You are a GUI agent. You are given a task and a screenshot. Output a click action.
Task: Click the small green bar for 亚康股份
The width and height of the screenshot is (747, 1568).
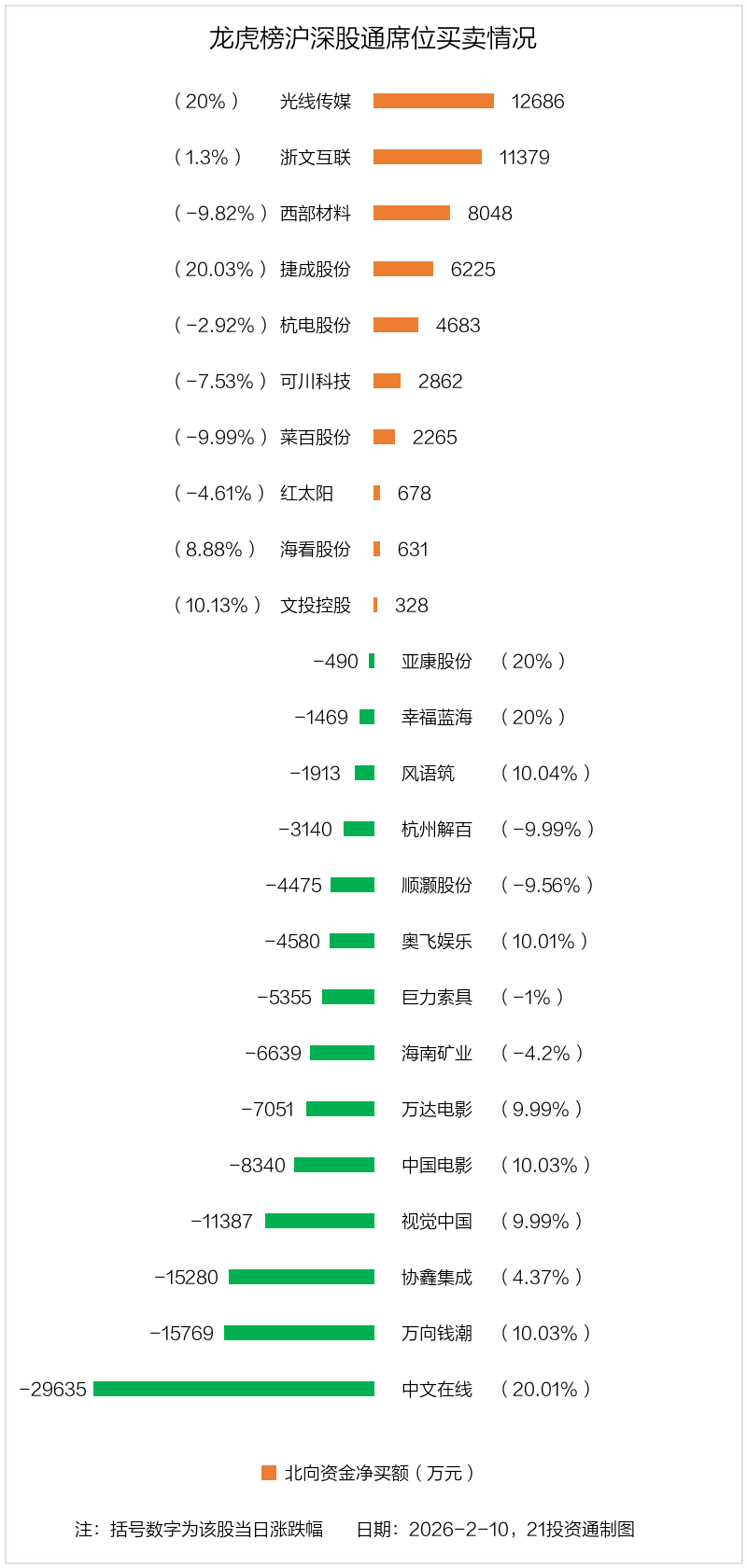[x=372, y=661]
